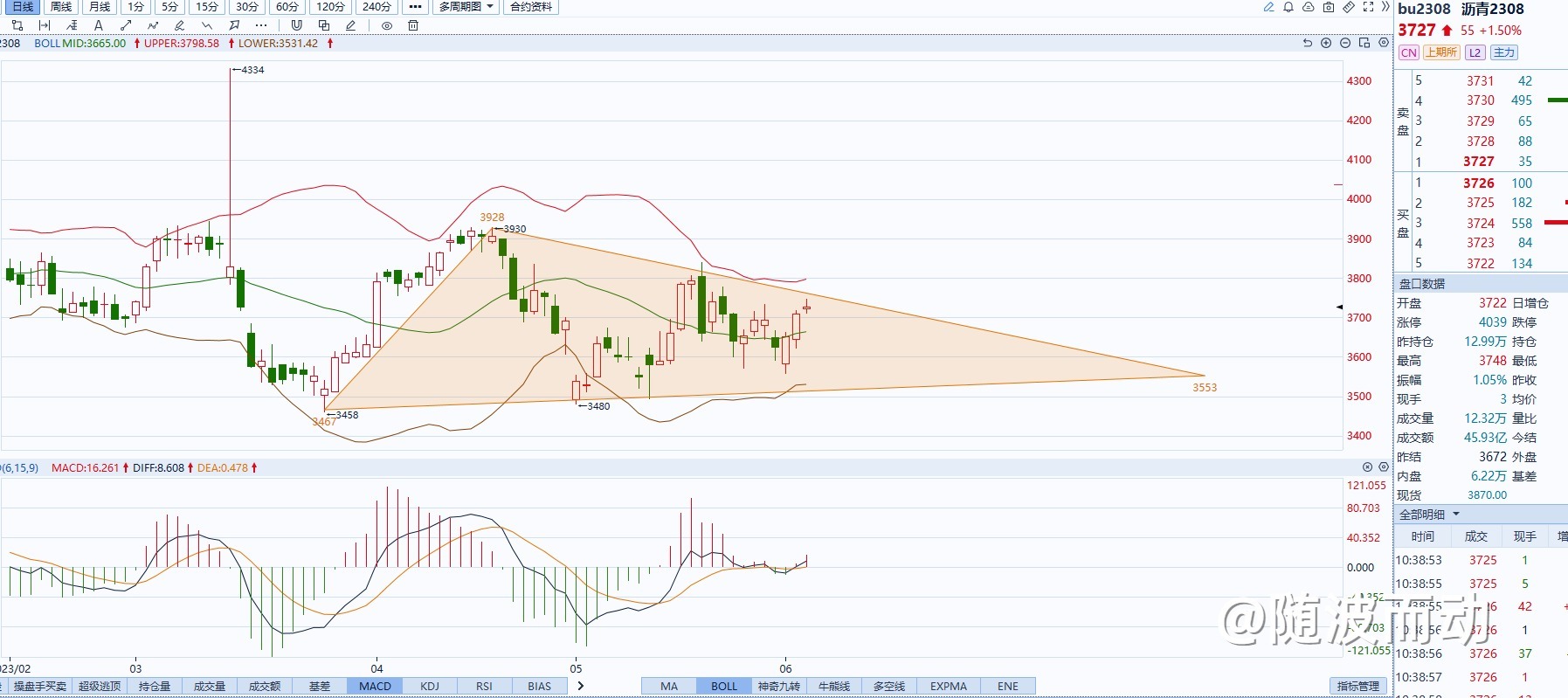Select the wave line drawing tool
The width and height of the screenshot is (1568, 698).
coord(207,25)
